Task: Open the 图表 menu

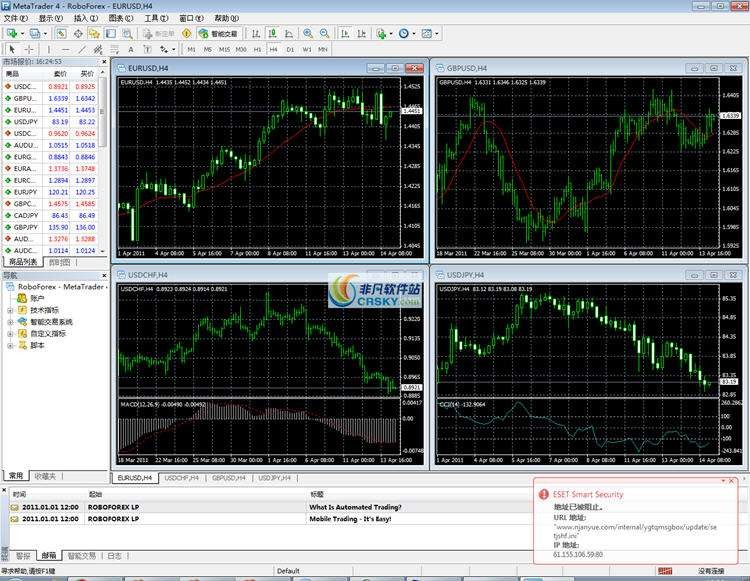Action: pyautogui.click(x=121, y=18)
